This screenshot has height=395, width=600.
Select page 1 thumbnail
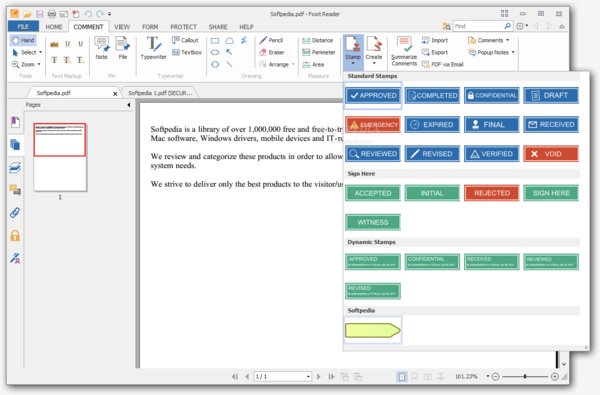tap(60, 157)
